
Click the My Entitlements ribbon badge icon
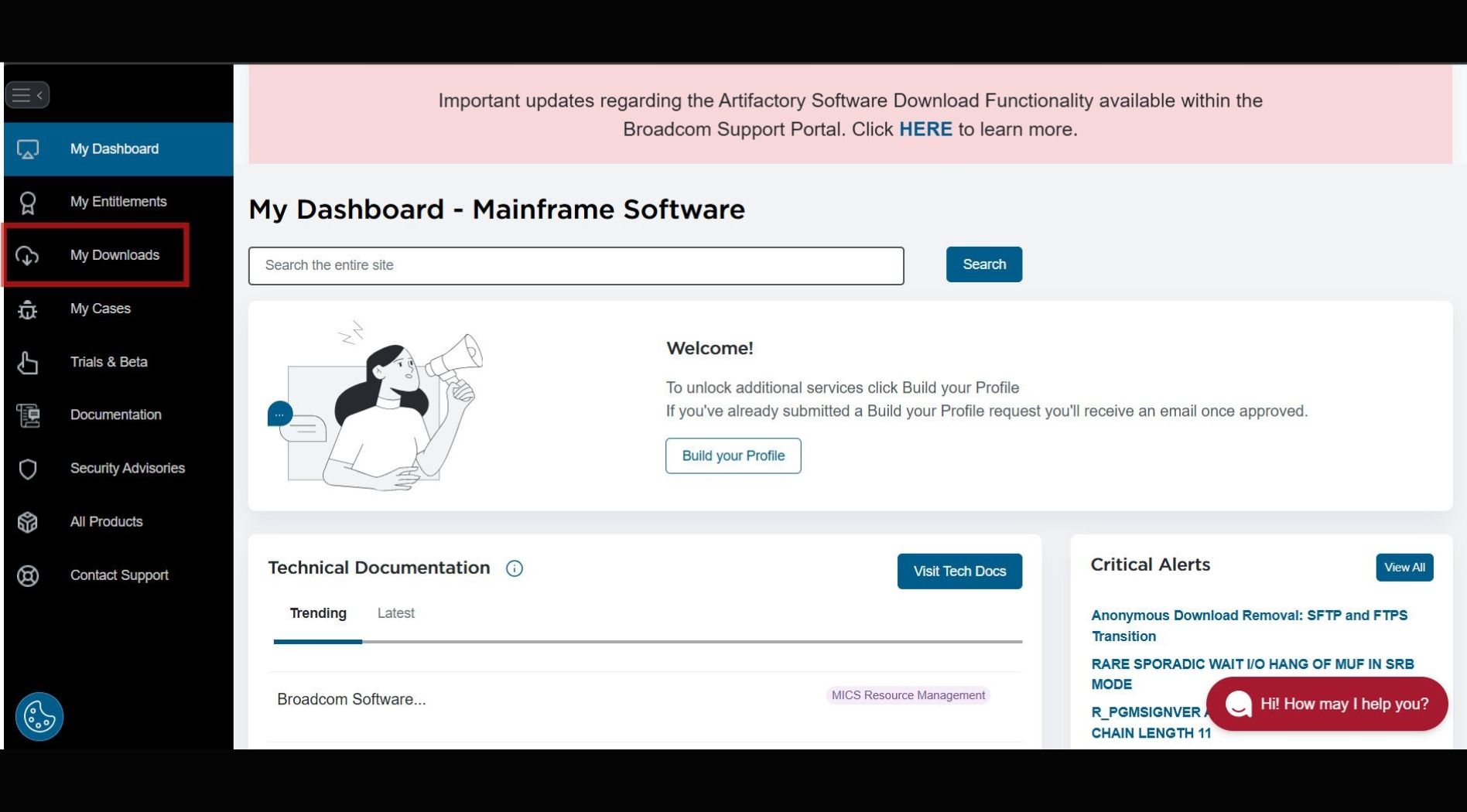(28, 203)
